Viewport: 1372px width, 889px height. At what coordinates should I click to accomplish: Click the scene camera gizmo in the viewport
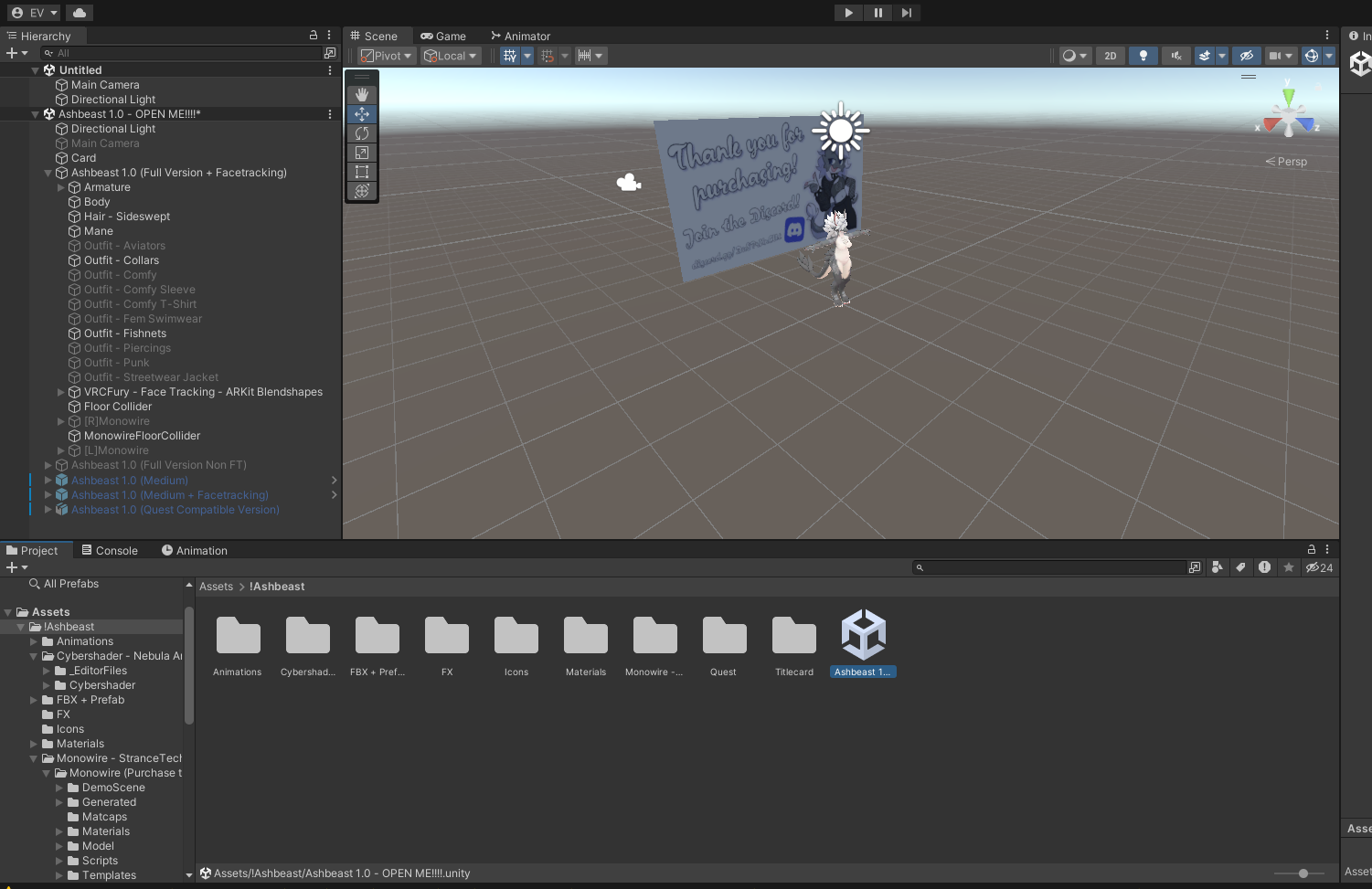[x=629, y=183]
